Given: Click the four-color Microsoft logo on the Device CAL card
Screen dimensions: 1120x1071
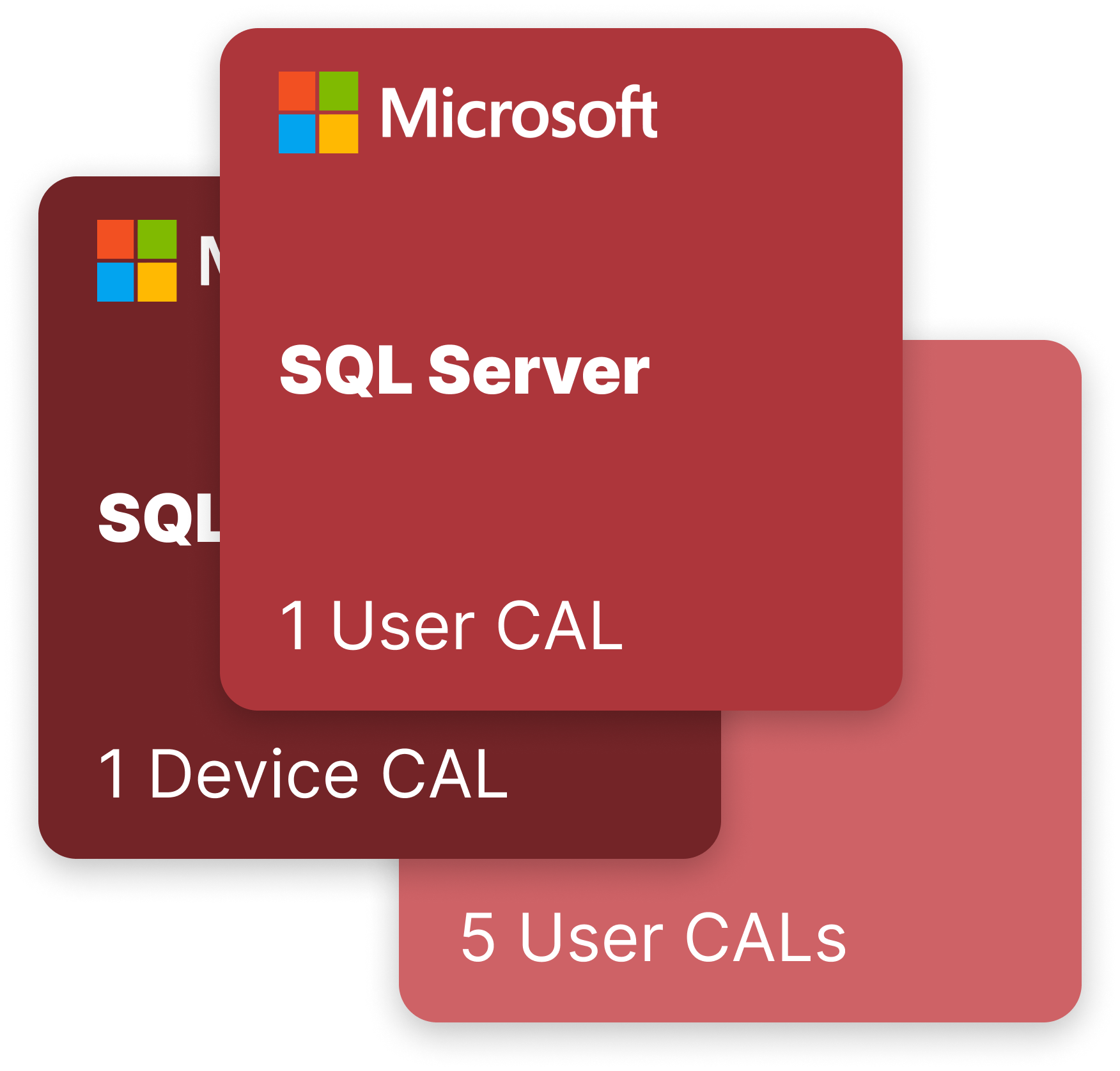Looking at the screenshot, I should (x=136, y=261).
